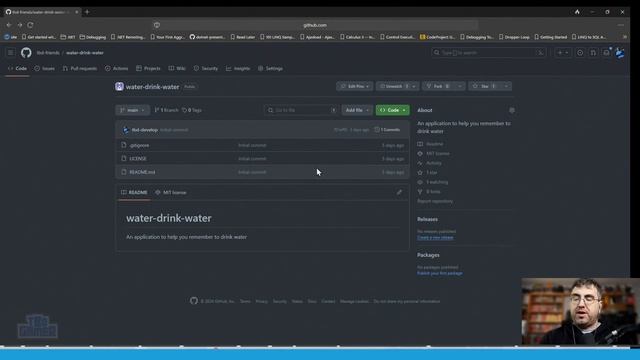
Task: Click Create a new release link
Action: pos(435,238)
